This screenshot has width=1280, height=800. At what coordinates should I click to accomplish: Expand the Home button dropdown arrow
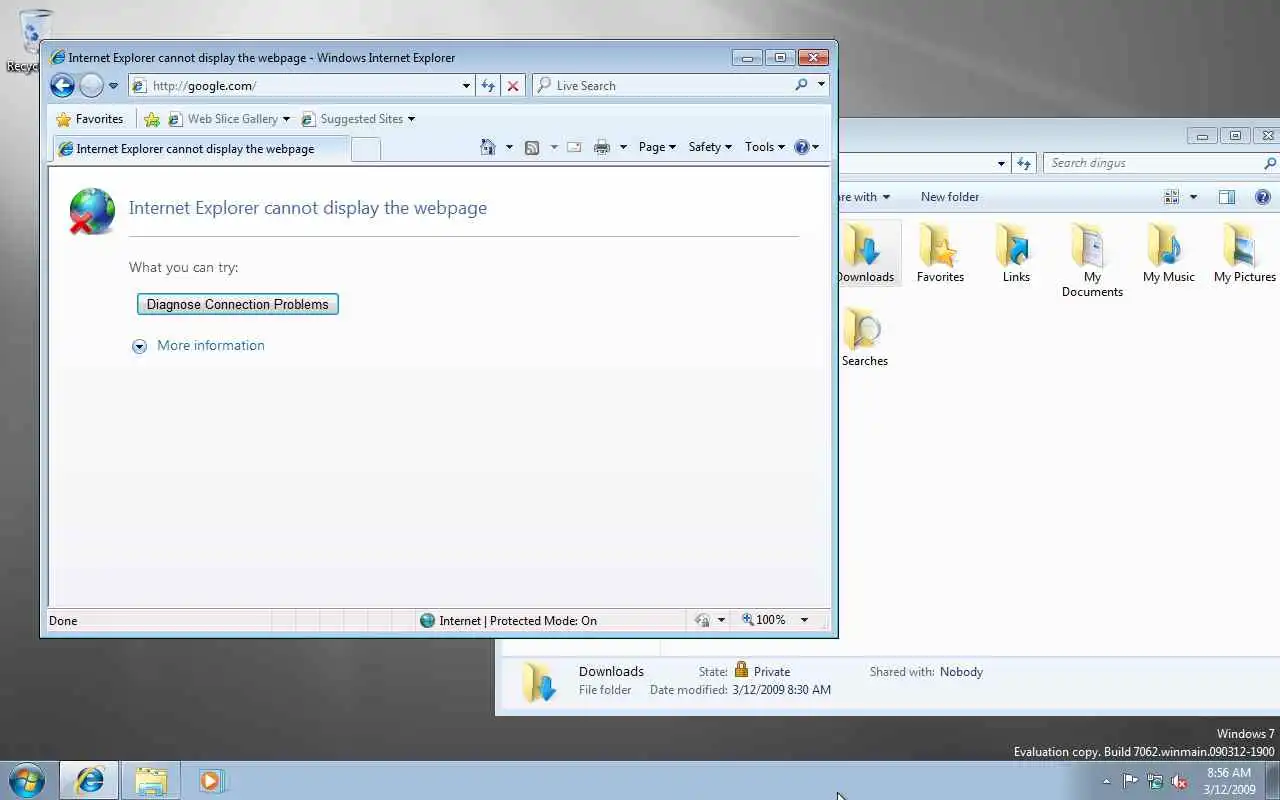509,147
